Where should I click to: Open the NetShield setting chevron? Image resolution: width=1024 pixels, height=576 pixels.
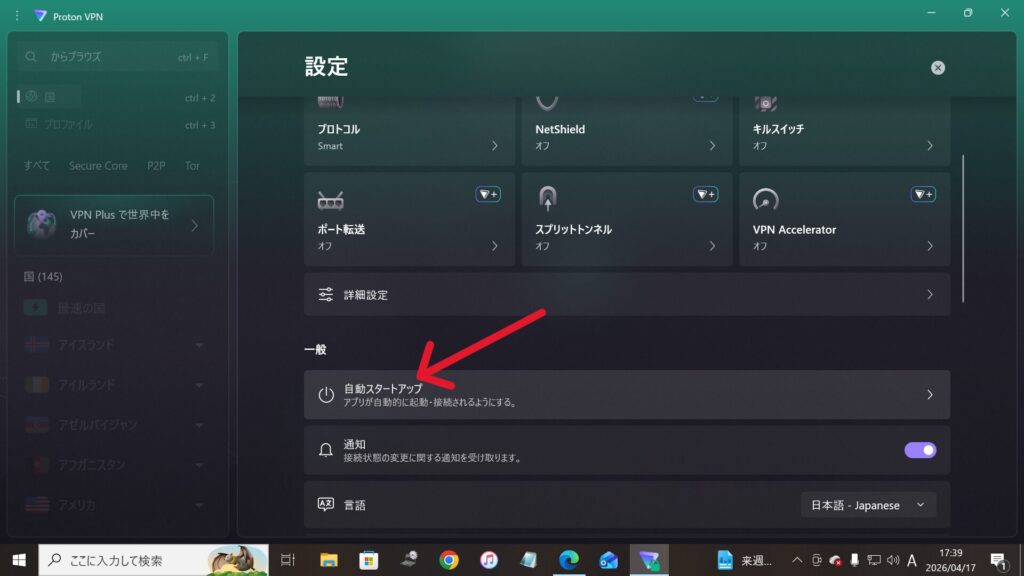coord(712,146)
